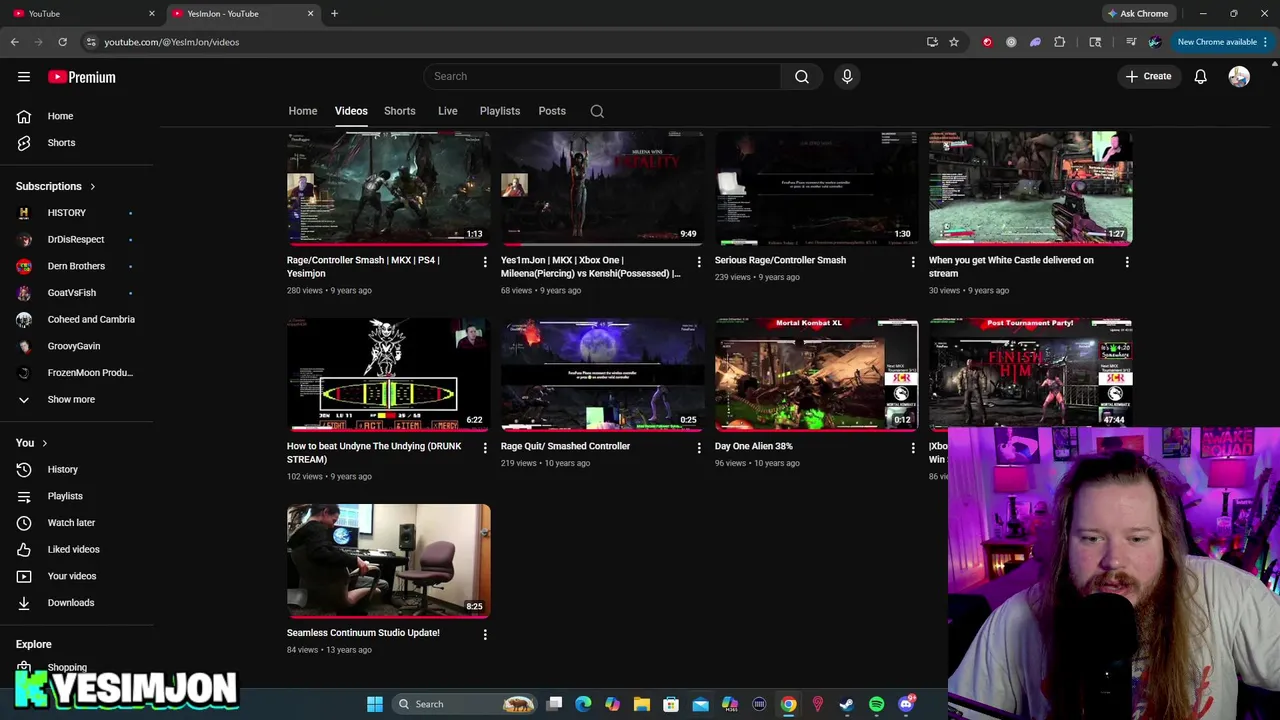
Task: Click the install app icon in address bar
Action: tap(932, 42)
